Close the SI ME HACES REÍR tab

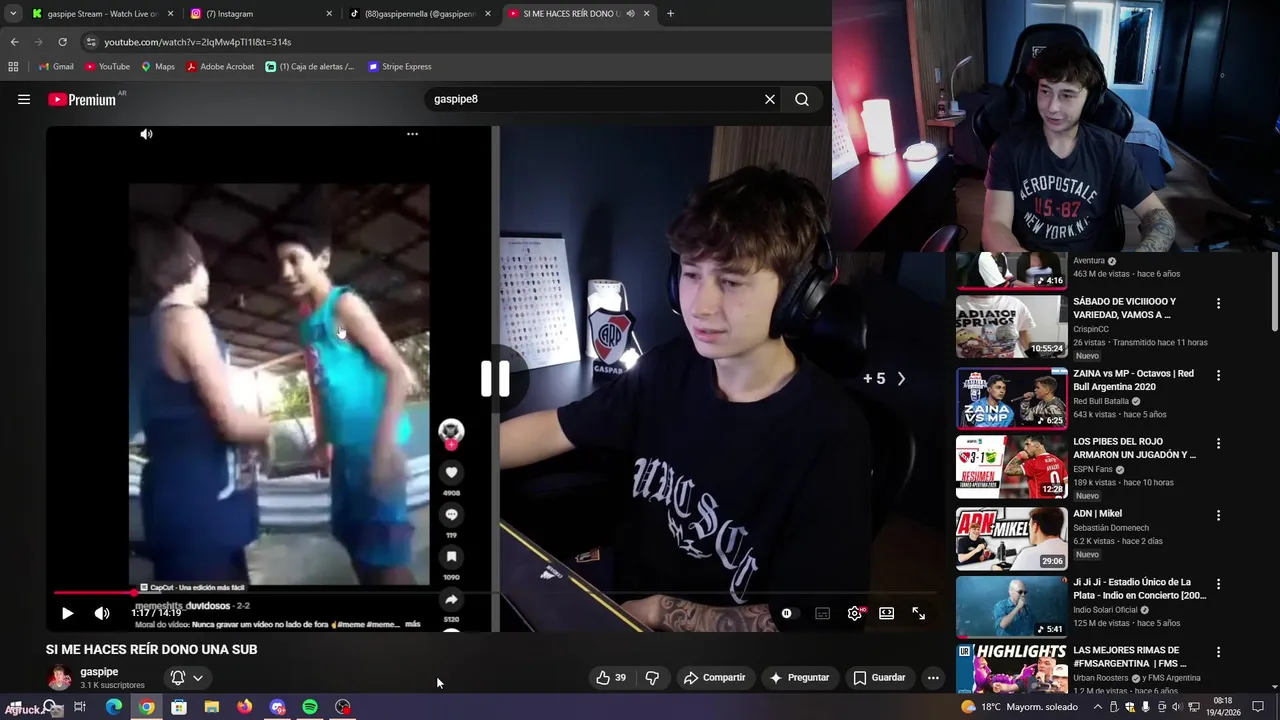tap(646, 14)
